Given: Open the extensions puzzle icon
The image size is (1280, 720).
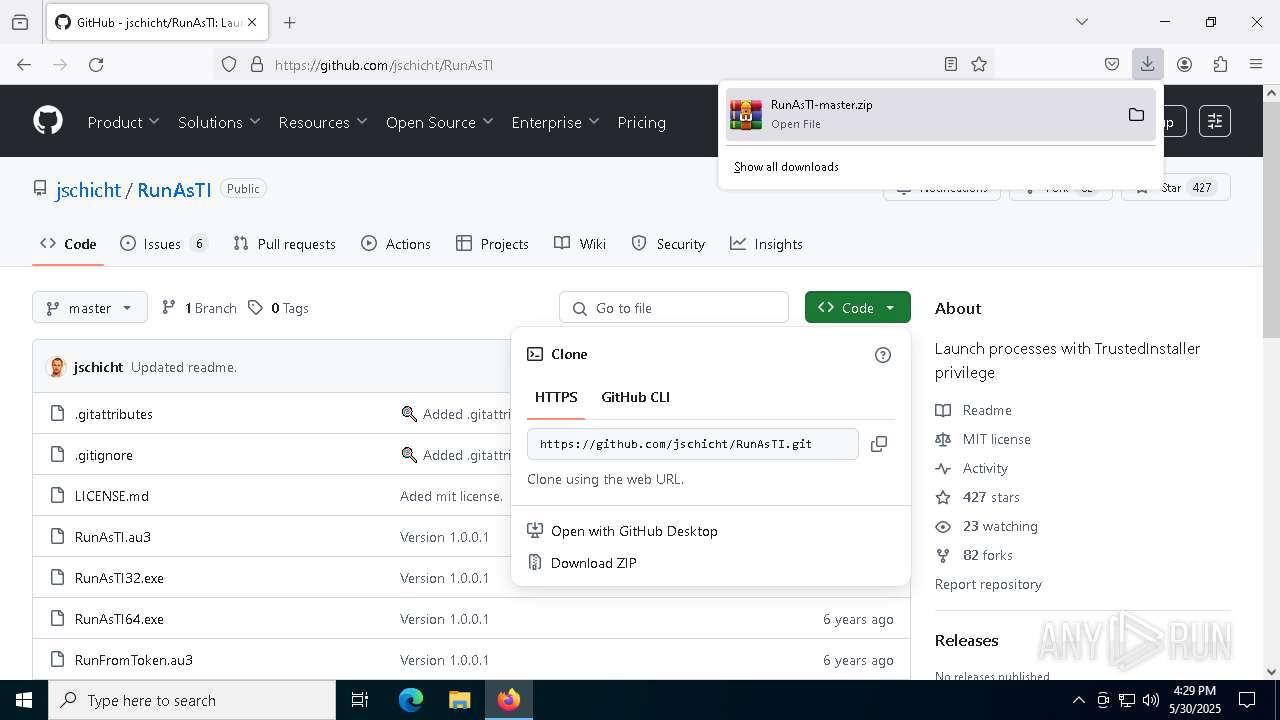Looking at the screenshot, I should [1220, 64].
